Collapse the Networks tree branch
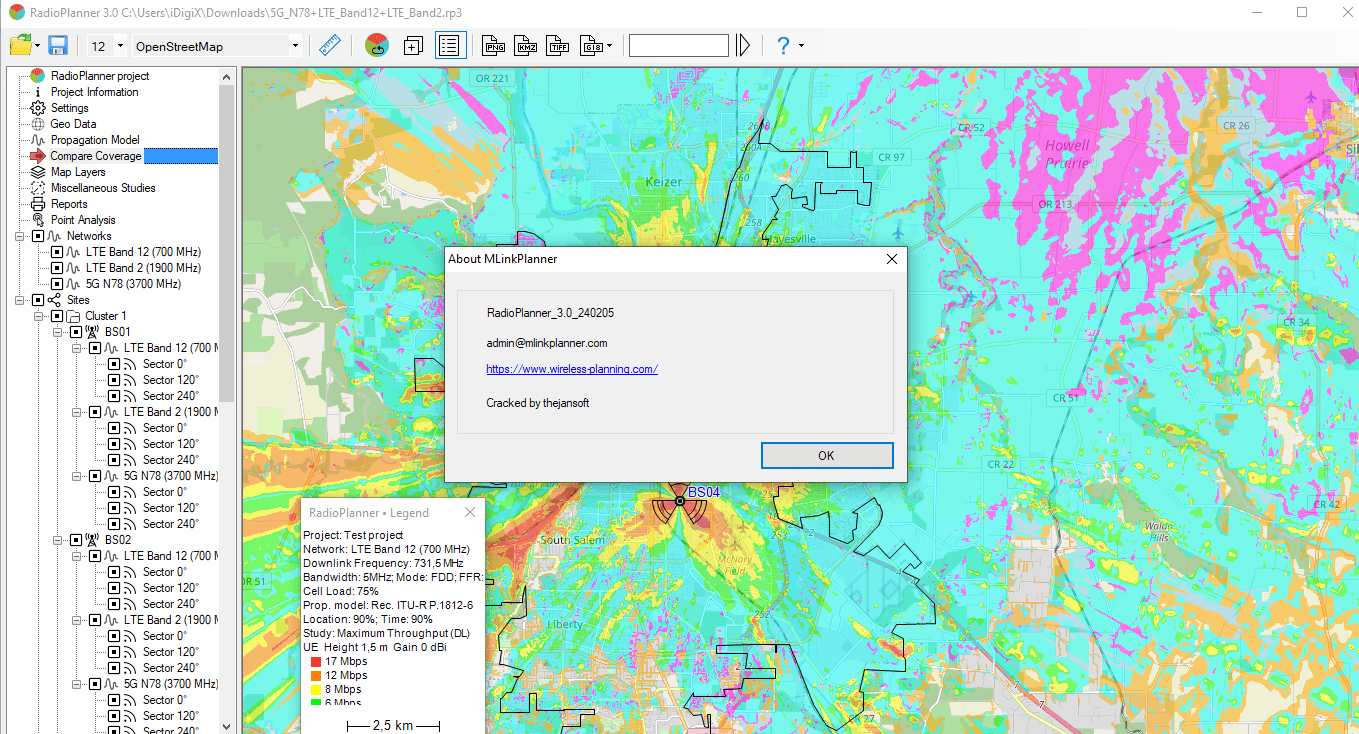Screen dimensions: 1359x734 pyautogui.click(x=20, y=236)
